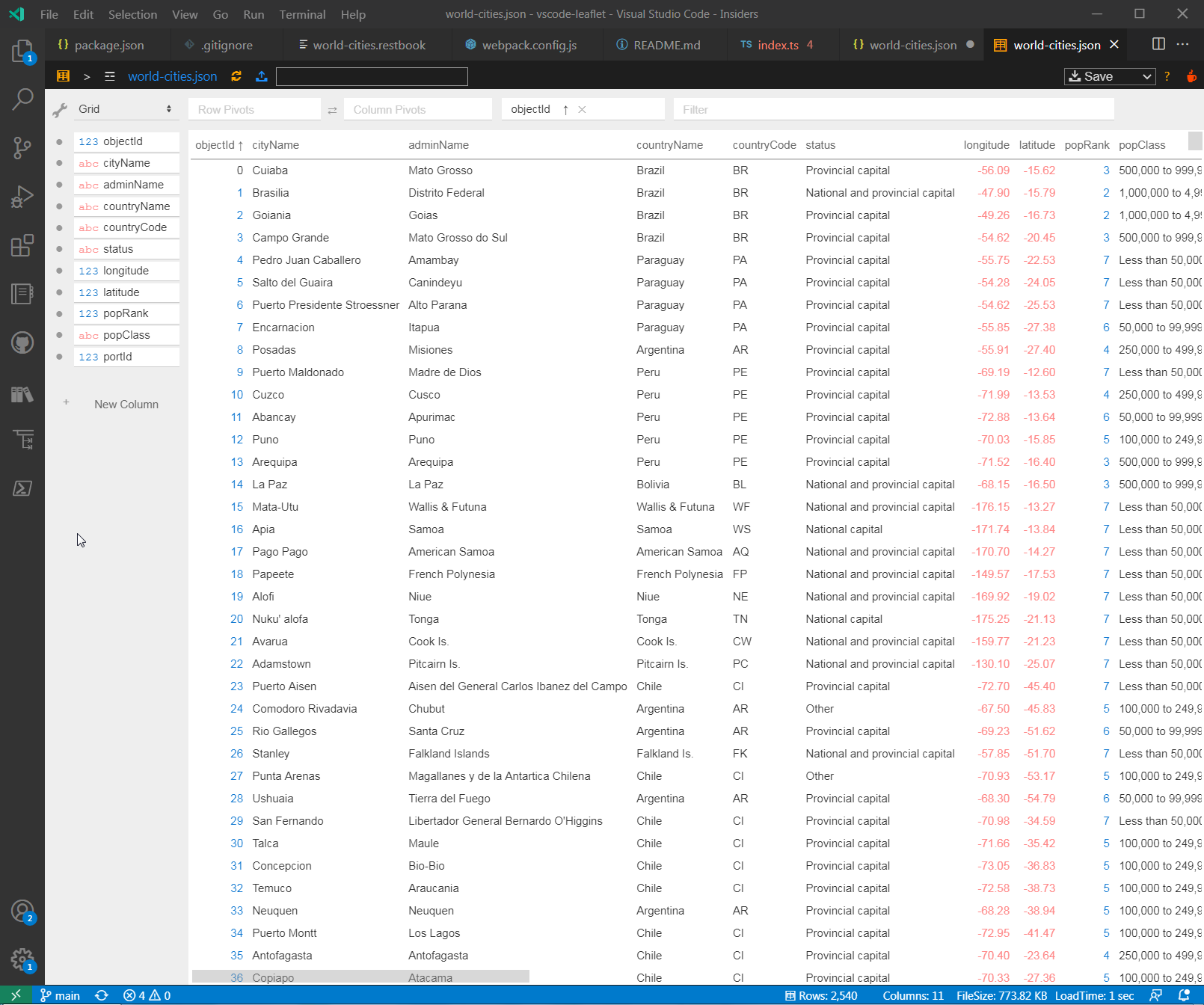
Task: Click the orange coffee donation icon
Action: [1191, 76]
